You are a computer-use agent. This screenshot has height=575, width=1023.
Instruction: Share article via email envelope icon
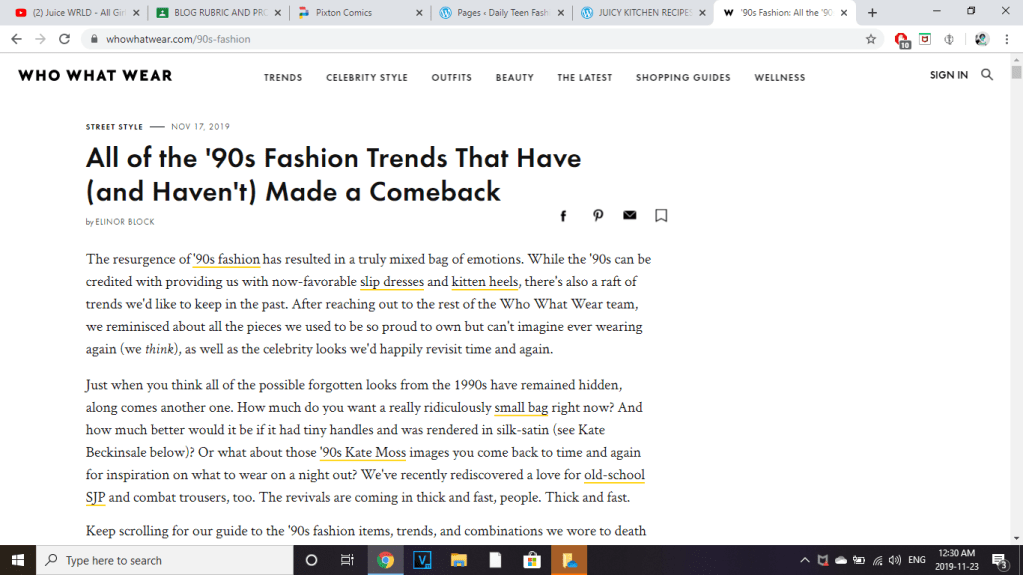pyautogui.click(x=629, y=216)
